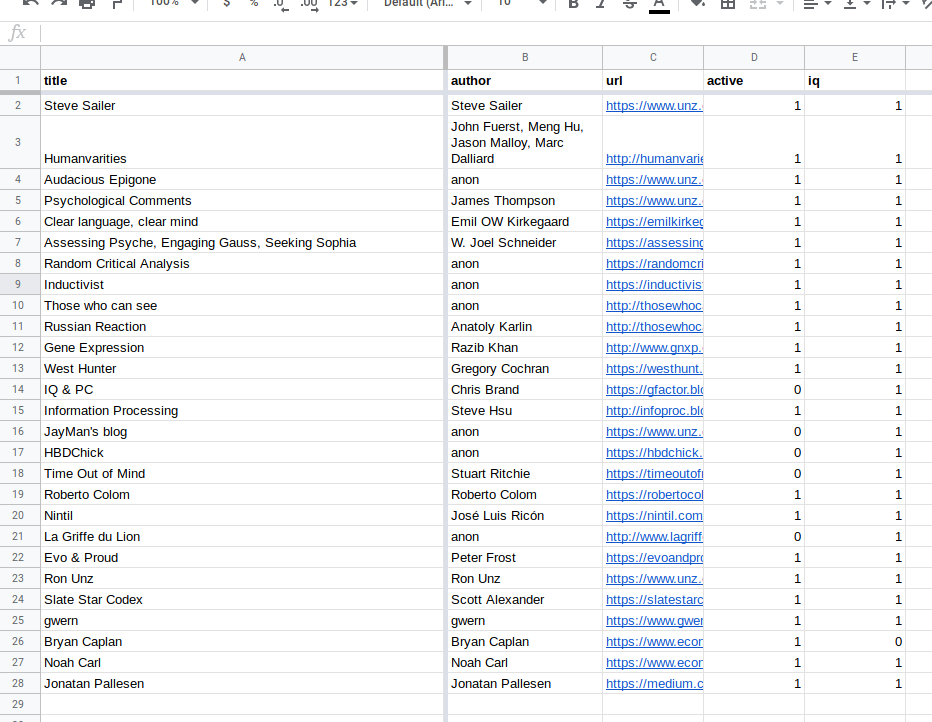This screenshot has height=722, width=932.
Task: Click the decrease decimal places icon
Action: coord(280,5)
